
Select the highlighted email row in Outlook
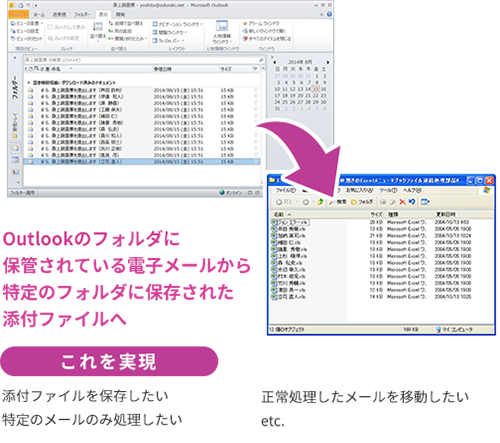click(142, 162)
